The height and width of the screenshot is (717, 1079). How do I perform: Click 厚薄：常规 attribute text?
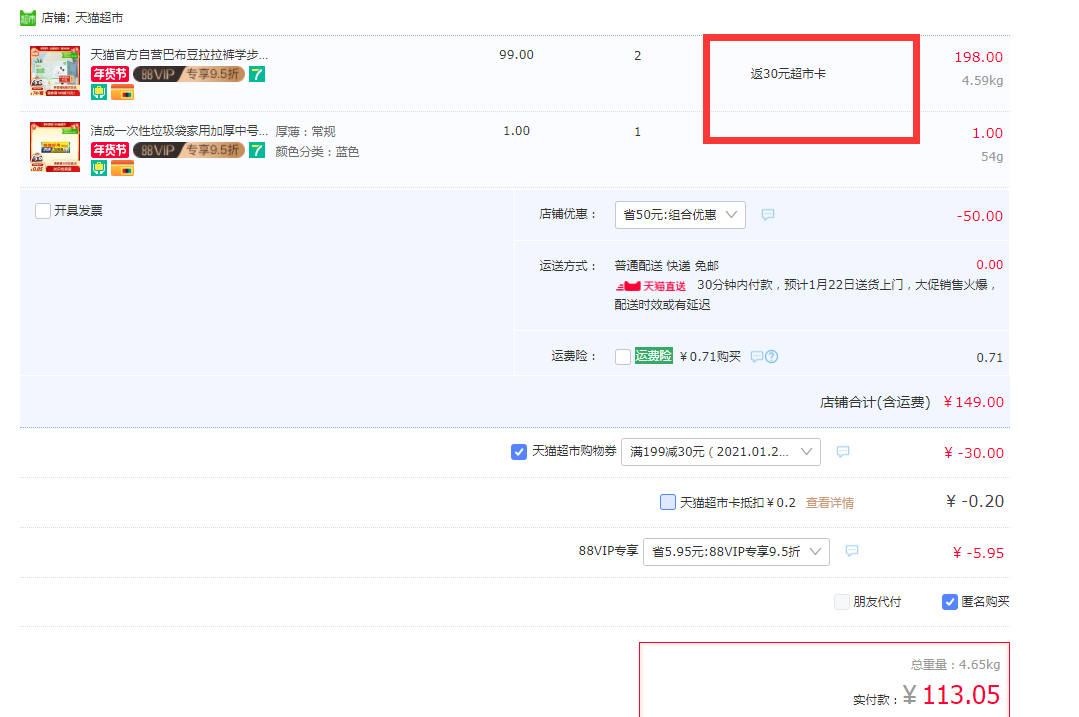tap(306, 131)
